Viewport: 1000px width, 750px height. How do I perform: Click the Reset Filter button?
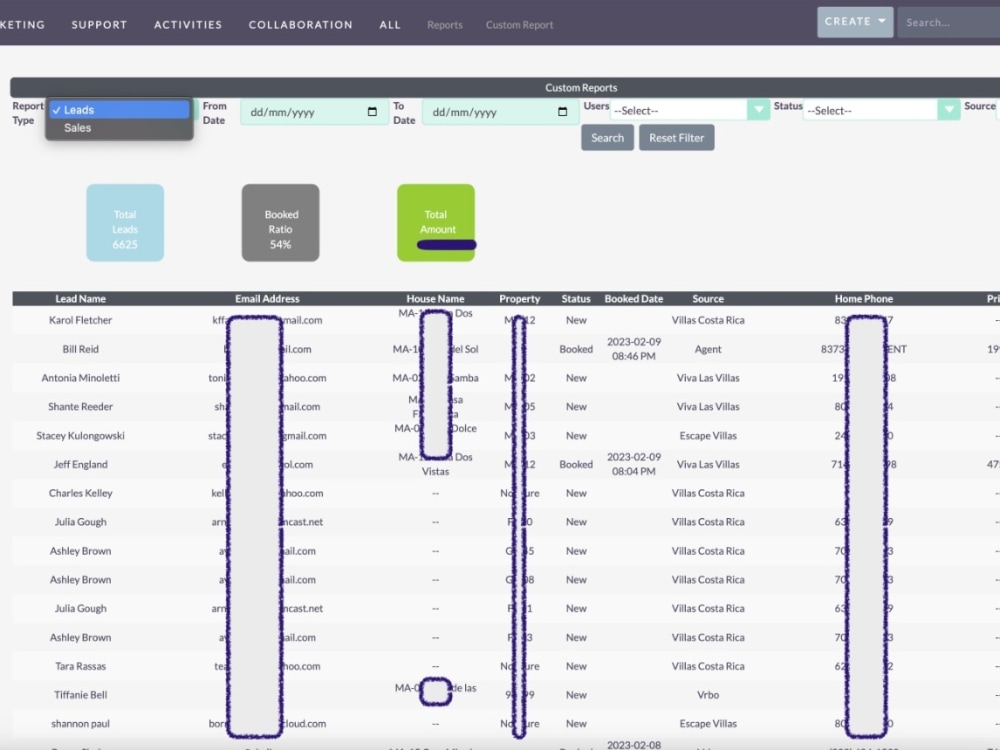coord(676,138)
